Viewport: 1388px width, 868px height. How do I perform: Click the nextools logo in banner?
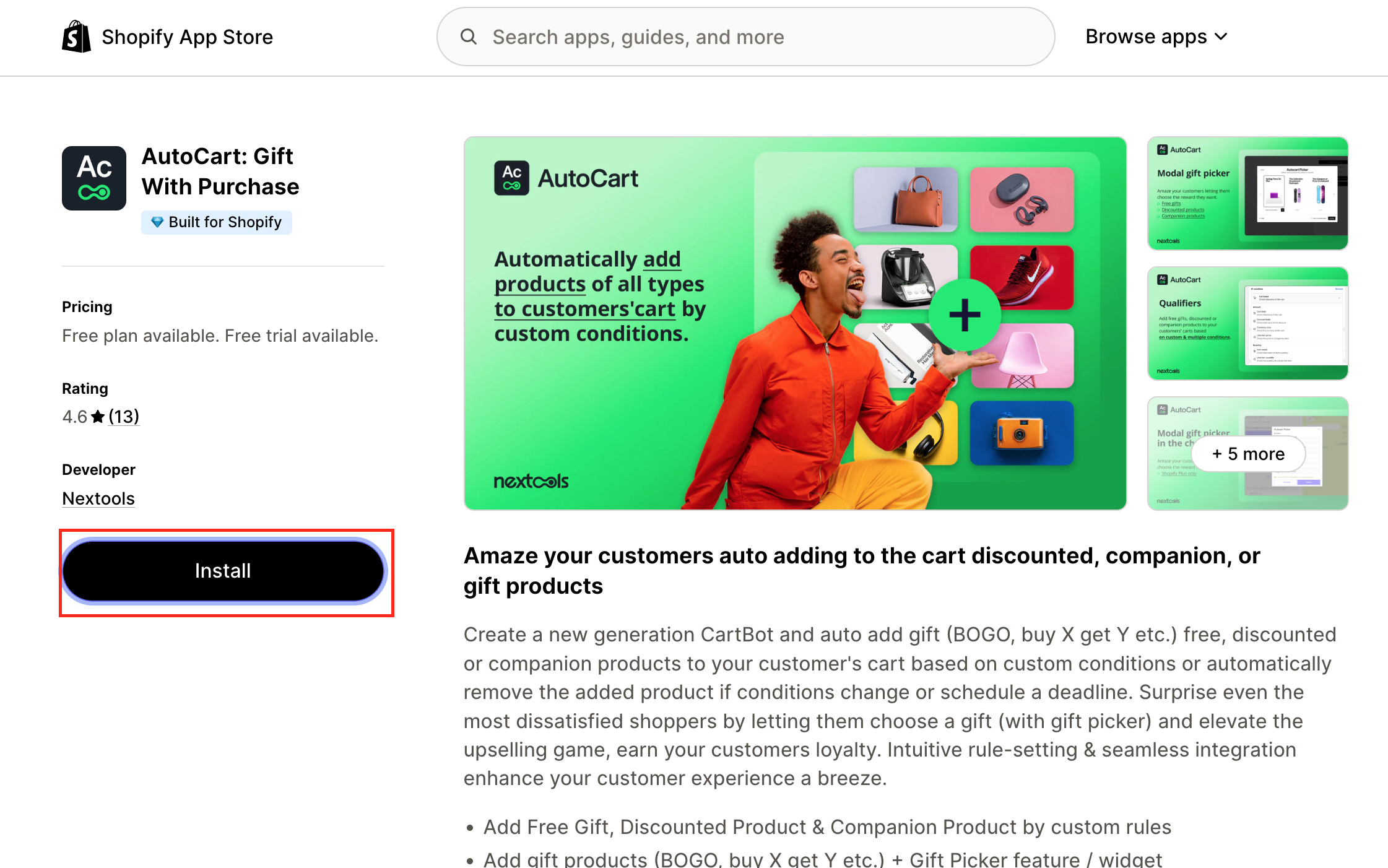(531, 481)
